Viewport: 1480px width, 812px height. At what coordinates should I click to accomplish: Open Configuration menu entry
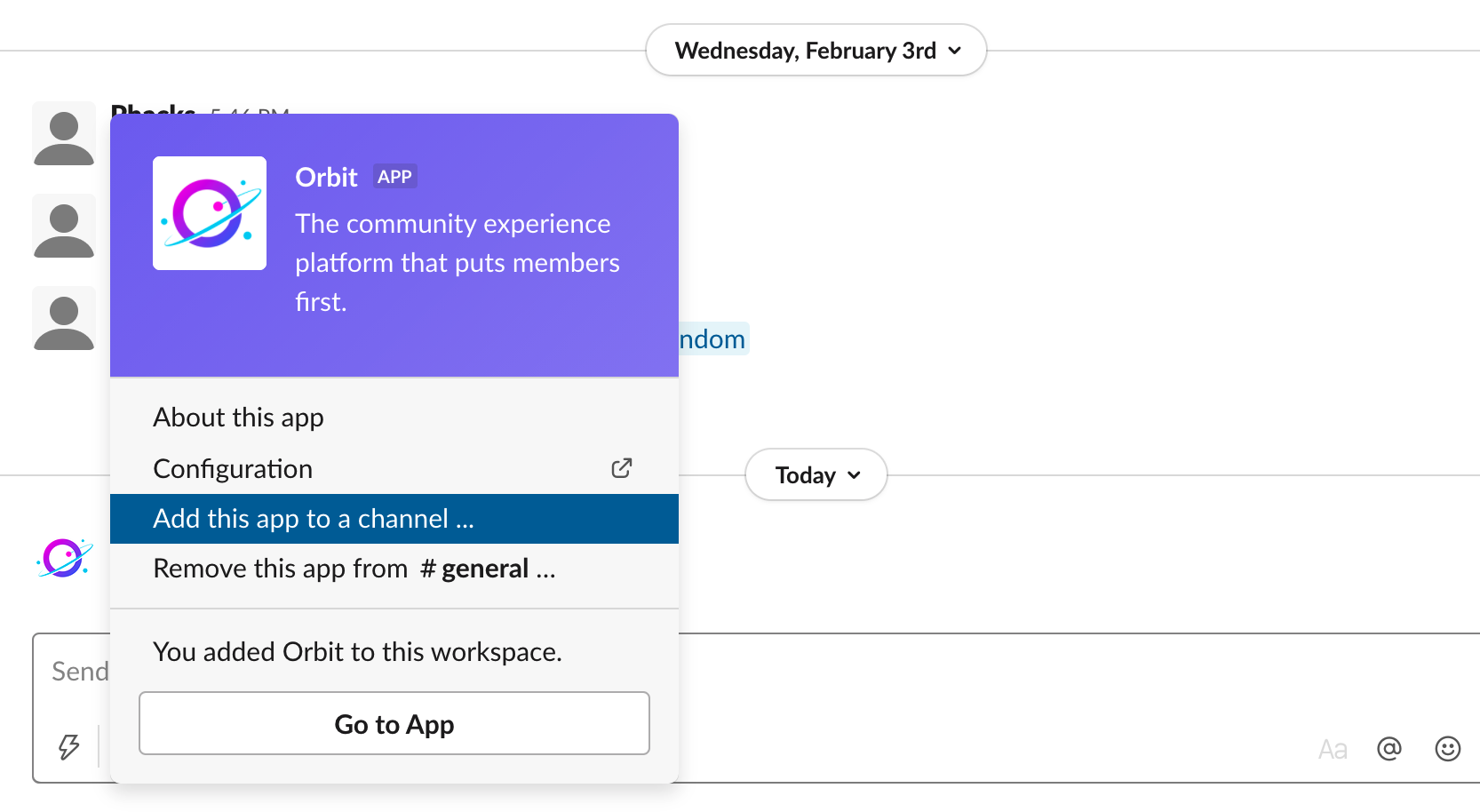point(394,468)
